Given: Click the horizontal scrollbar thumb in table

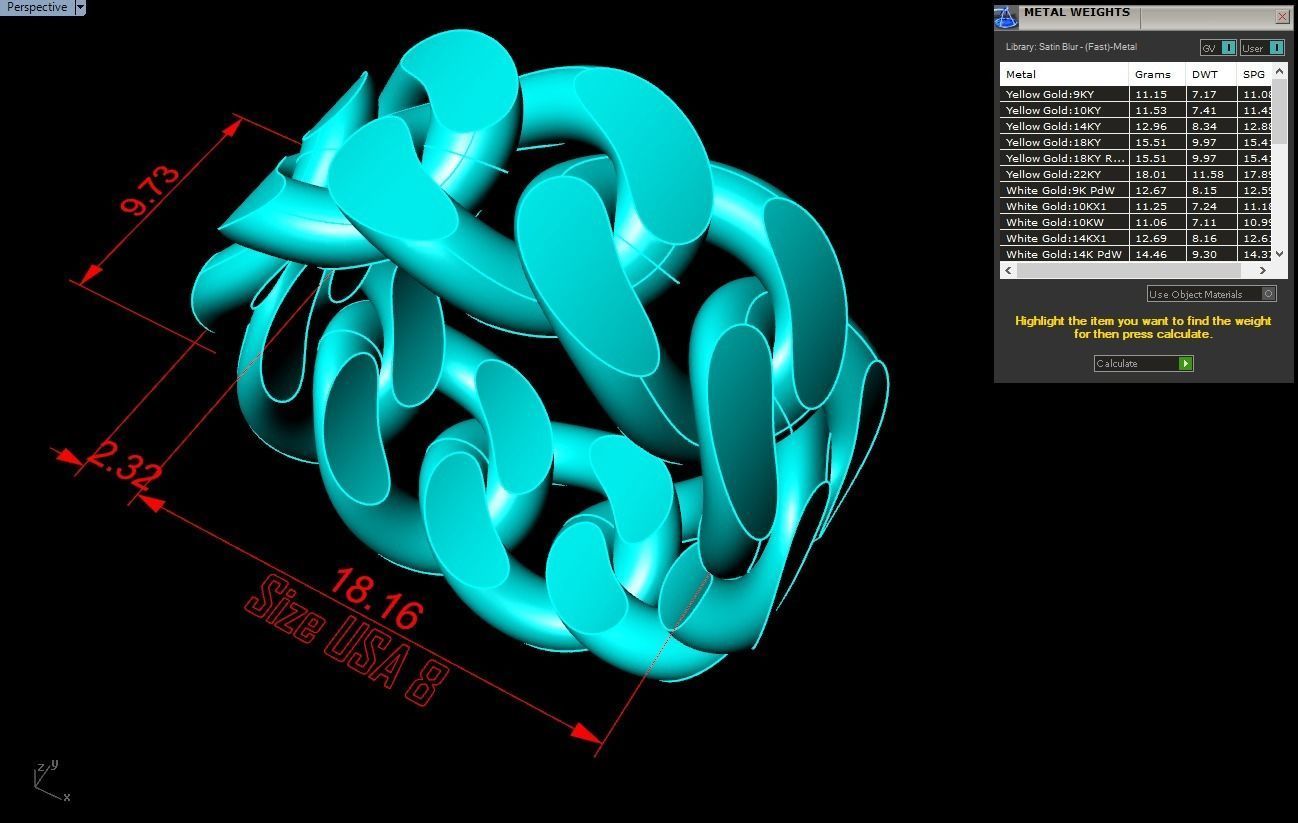Looking at the screenshot, I should point(1130,270).
